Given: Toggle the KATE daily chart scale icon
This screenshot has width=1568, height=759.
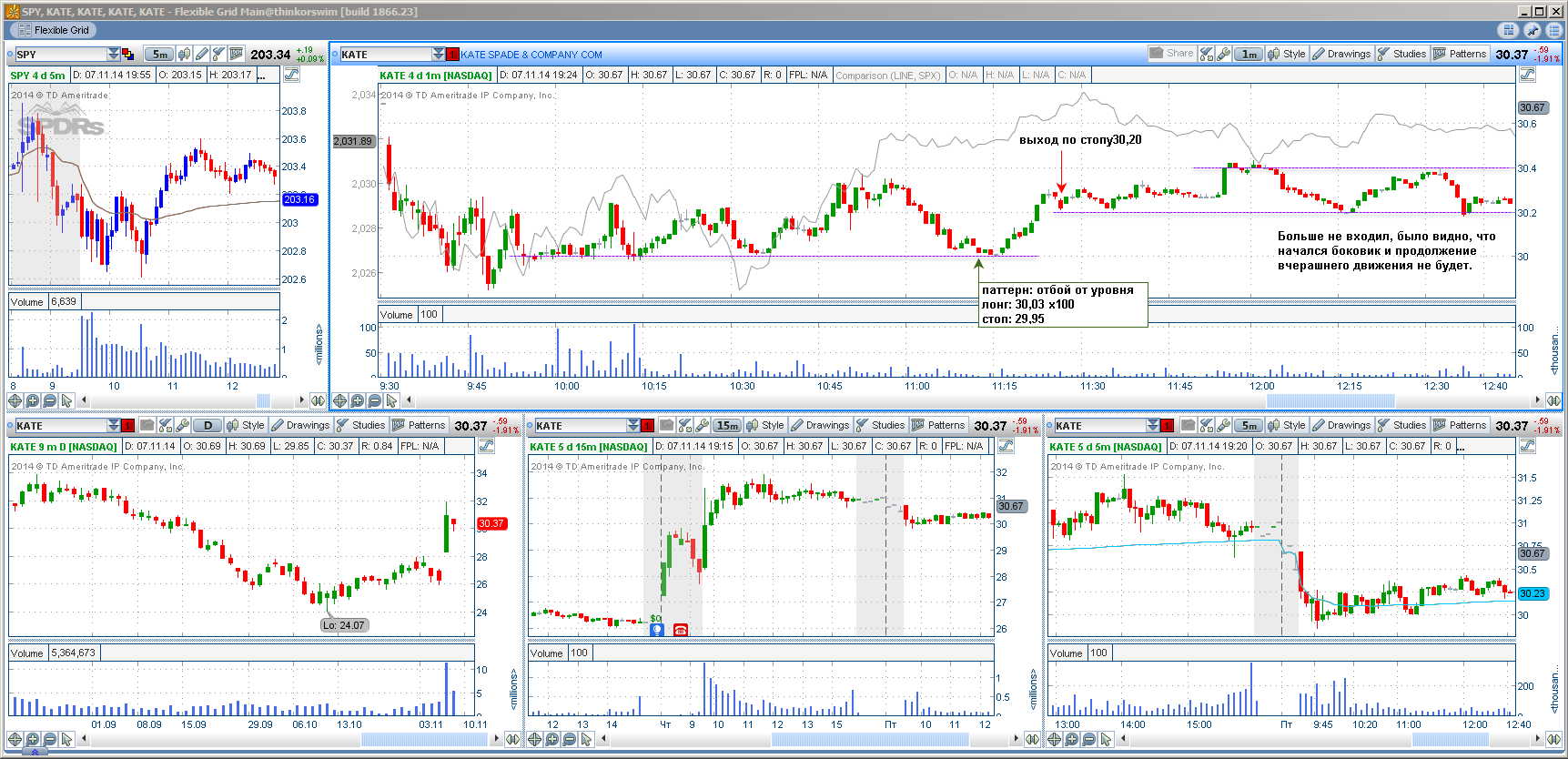Looking at the screenshot, I should [486, 446].
